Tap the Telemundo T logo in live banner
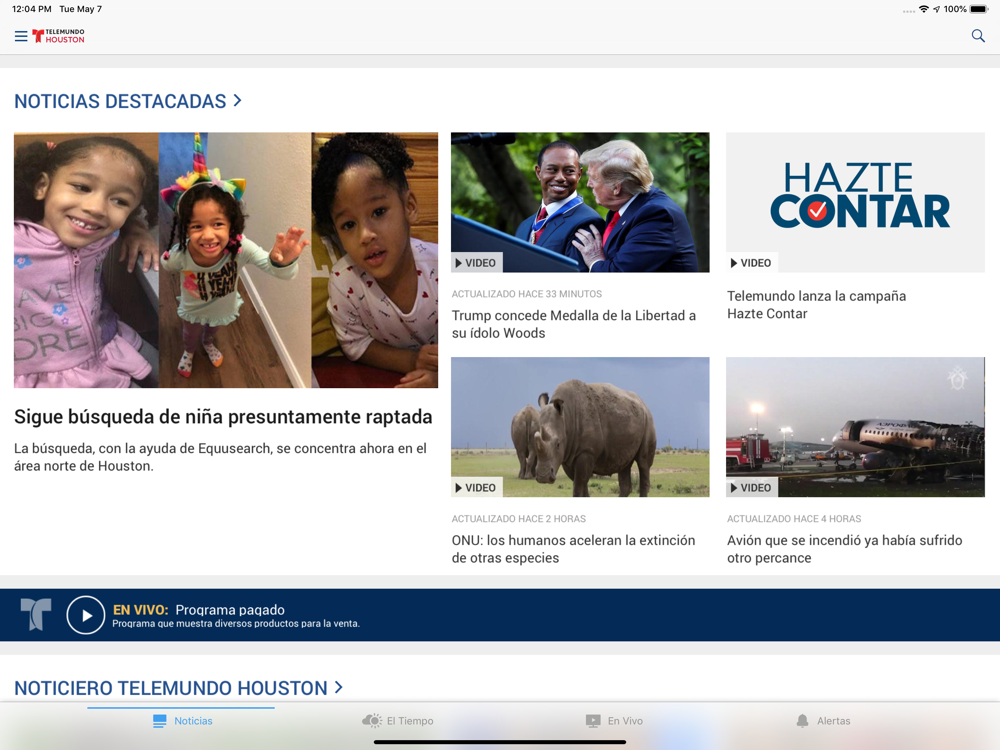 [x=36, y=614]
